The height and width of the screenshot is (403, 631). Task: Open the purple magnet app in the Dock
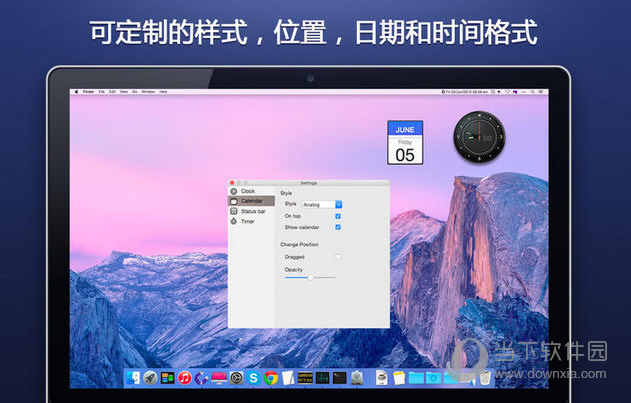pos(201,378)
